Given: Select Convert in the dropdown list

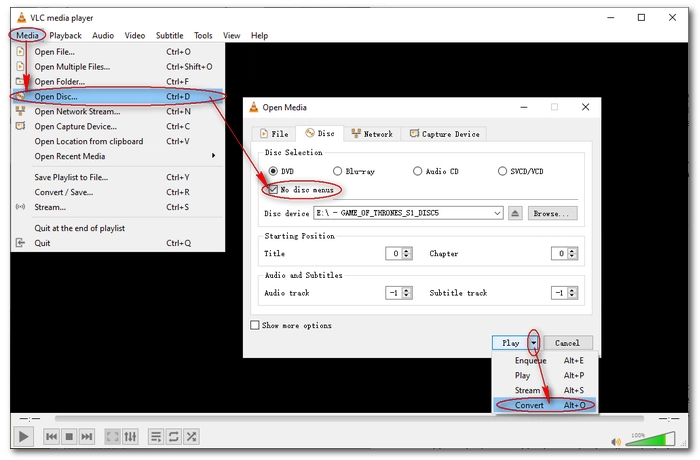Looking at the screenshot, I should pos(545,405).
